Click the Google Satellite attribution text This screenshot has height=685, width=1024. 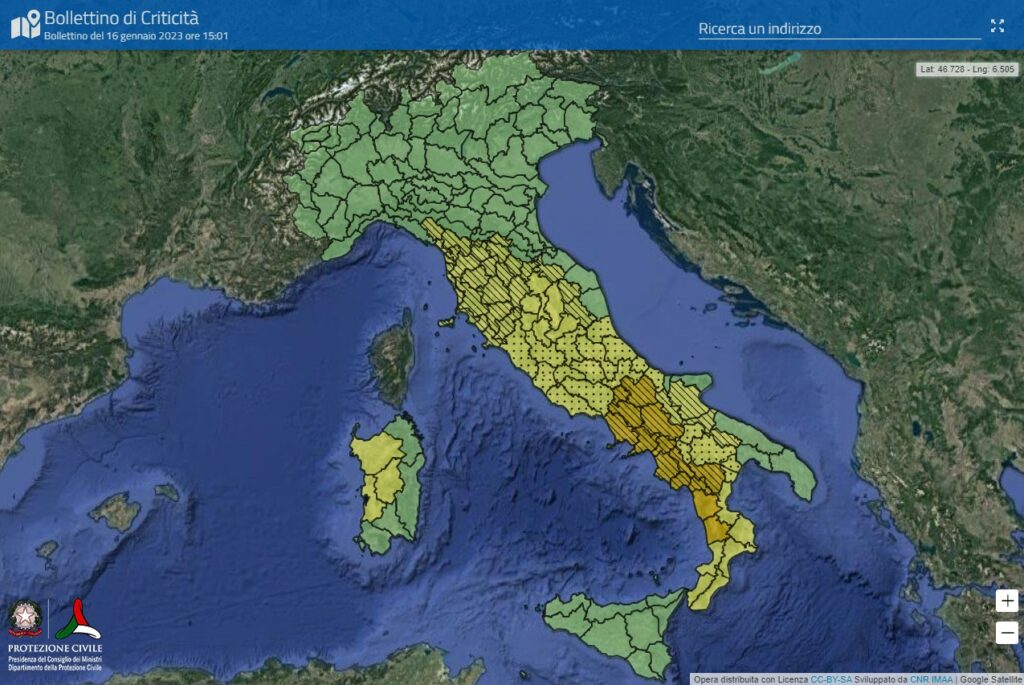(x=991, y=680)
